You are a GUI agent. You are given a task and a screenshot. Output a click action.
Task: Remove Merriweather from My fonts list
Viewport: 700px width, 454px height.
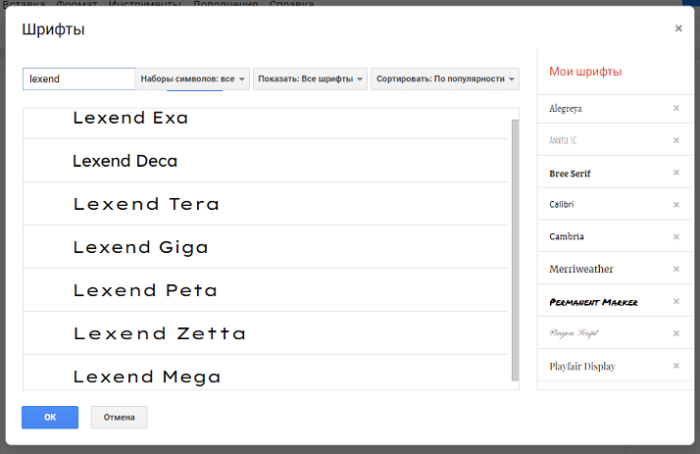pos(676,269)
